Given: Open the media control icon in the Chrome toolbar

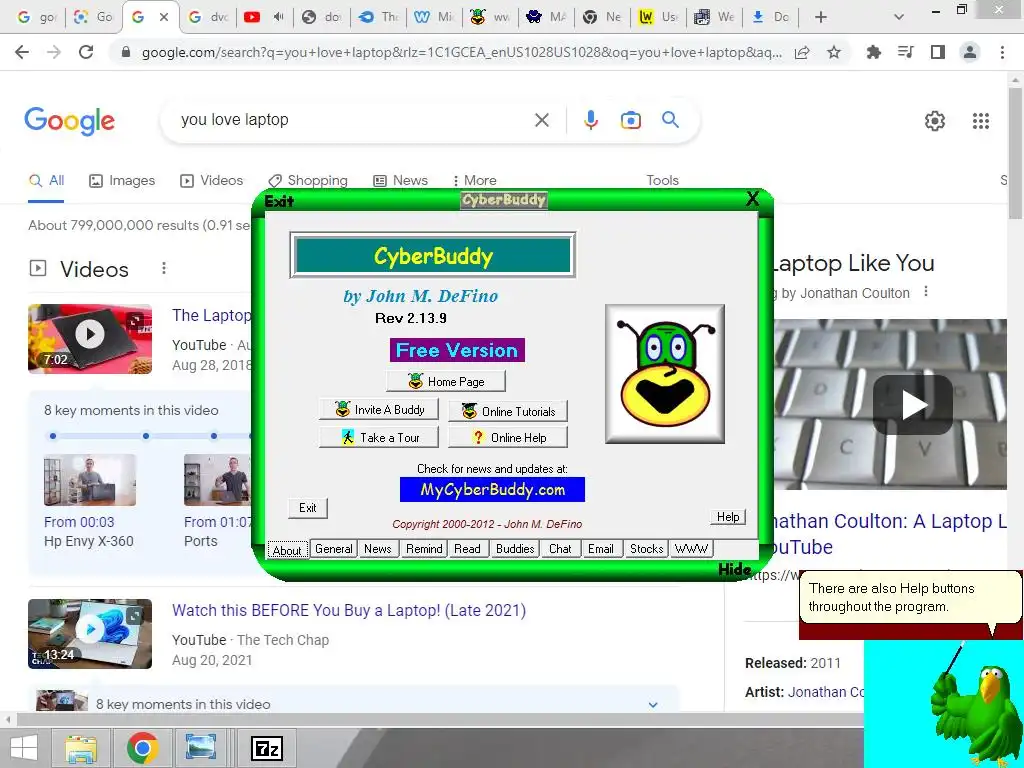Looking at the screenshot, I should point(905,52).
